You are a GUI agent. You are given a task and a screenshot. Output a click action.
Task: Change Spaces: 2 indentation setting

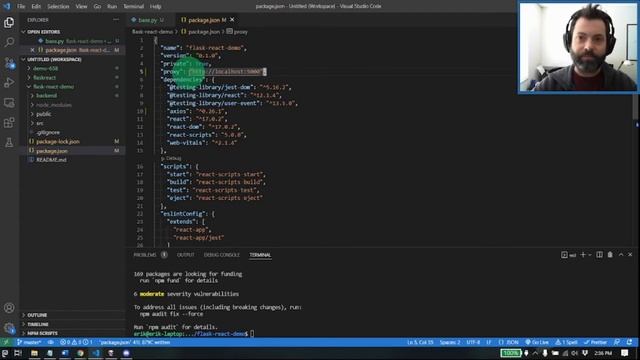tap(450, 342)
